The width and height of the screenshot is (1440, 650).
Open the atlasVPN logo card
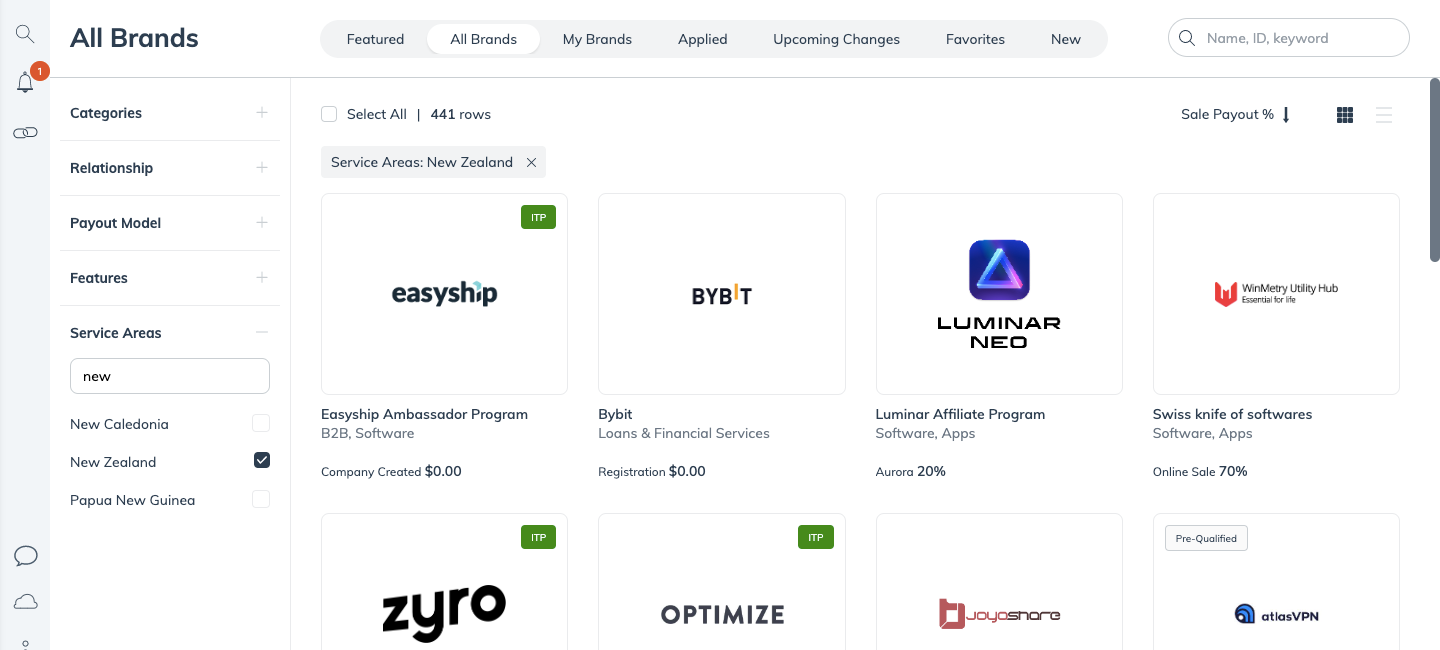tap(1276, 581)
